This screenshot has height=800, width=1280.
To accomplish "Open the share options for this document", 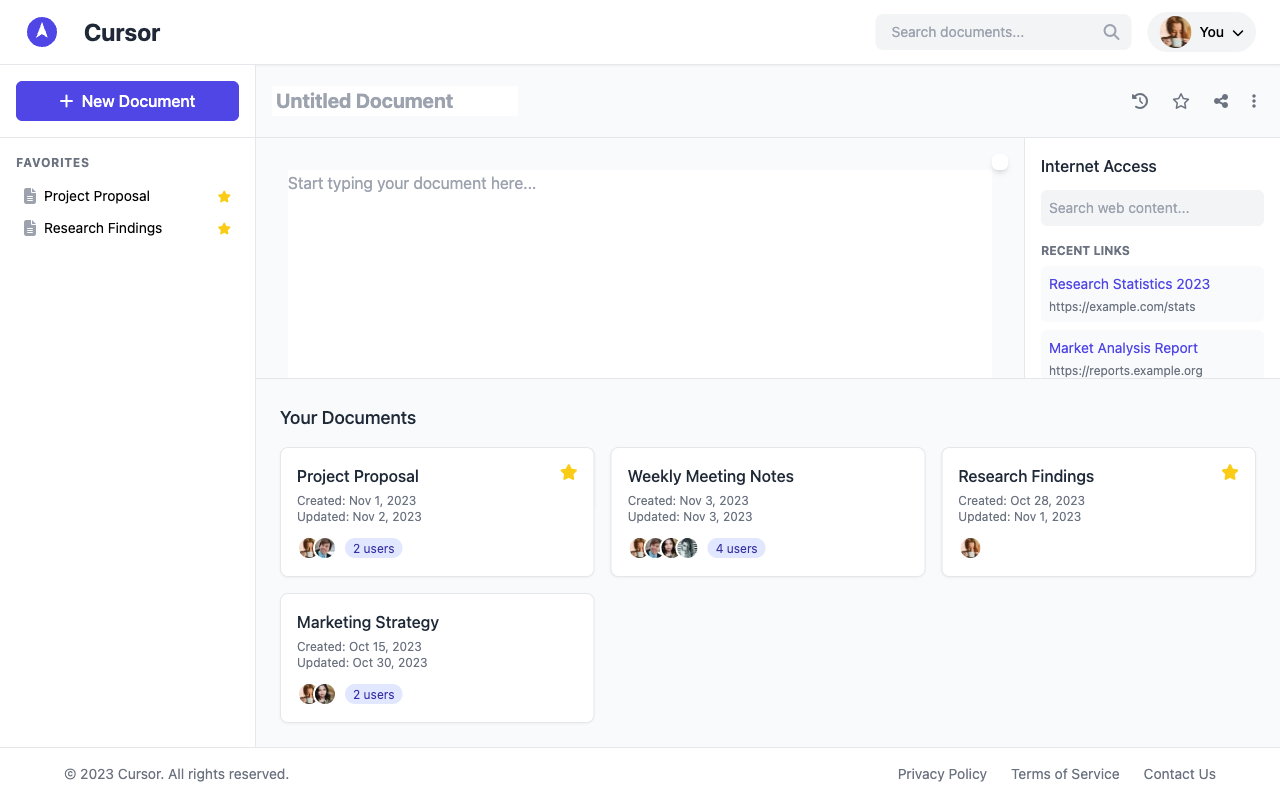I will pyautogui.click(x=1220, y=101).
